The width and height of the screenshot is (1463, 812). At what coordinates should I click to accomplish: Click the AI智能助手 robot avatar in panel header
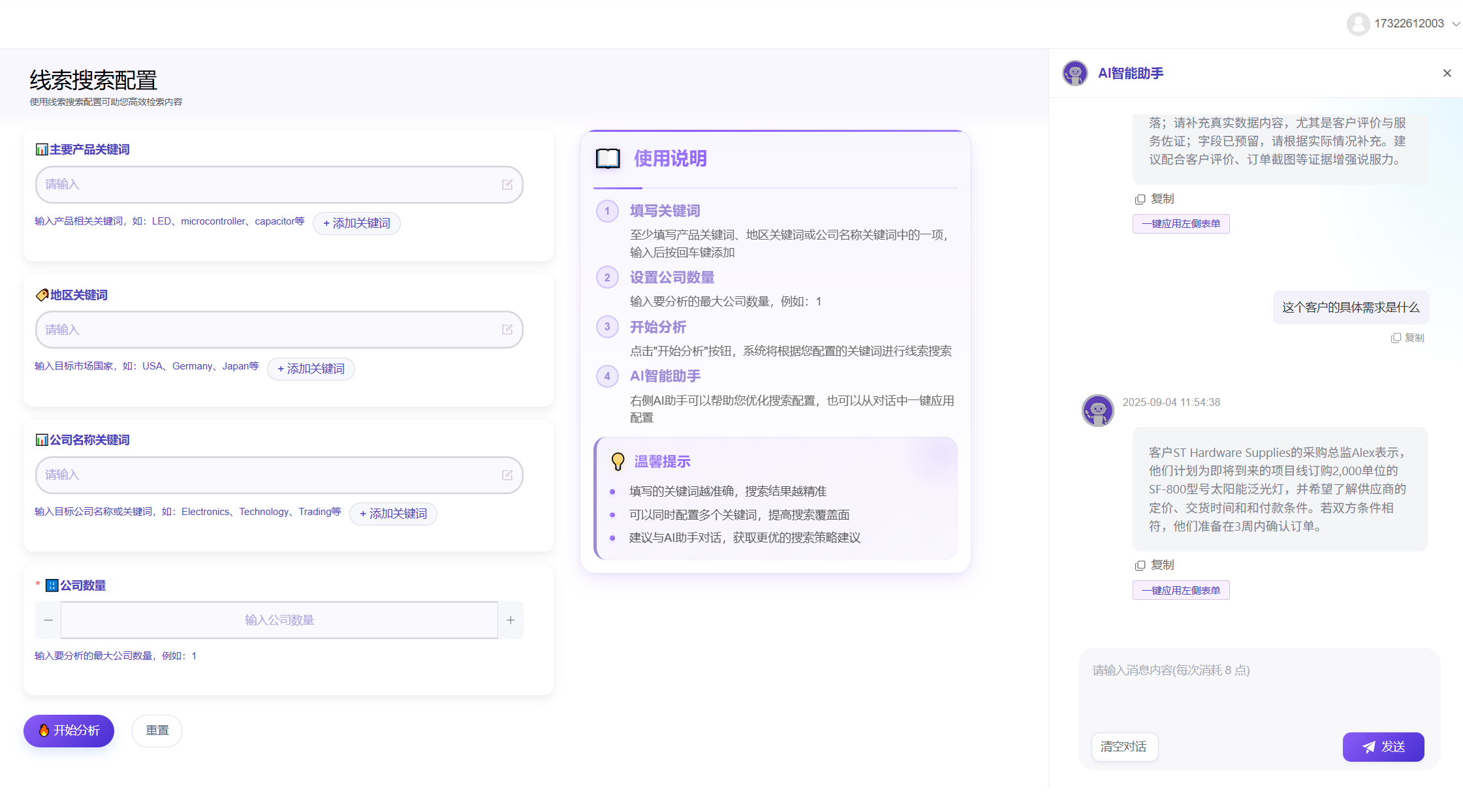click(1075, 73)
